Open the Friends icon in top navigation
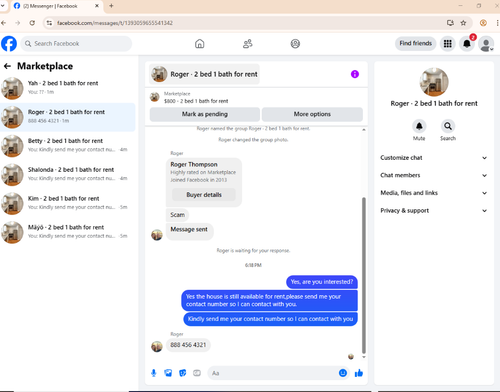 247,44
